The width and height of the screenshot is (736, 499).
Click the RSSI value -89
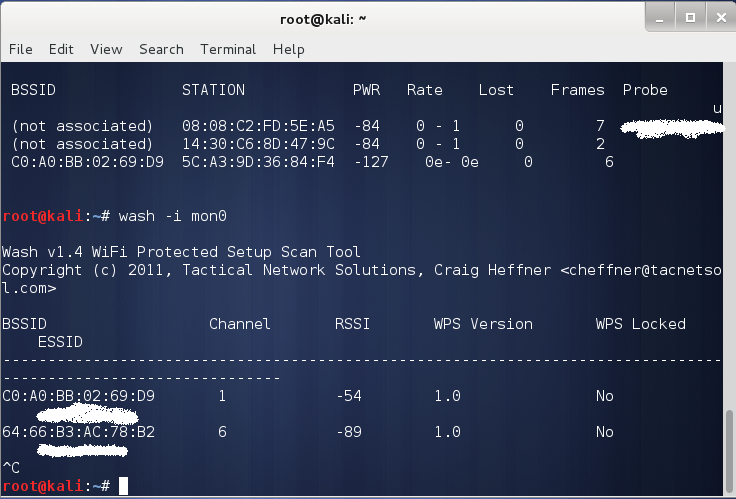click(349, 432)
